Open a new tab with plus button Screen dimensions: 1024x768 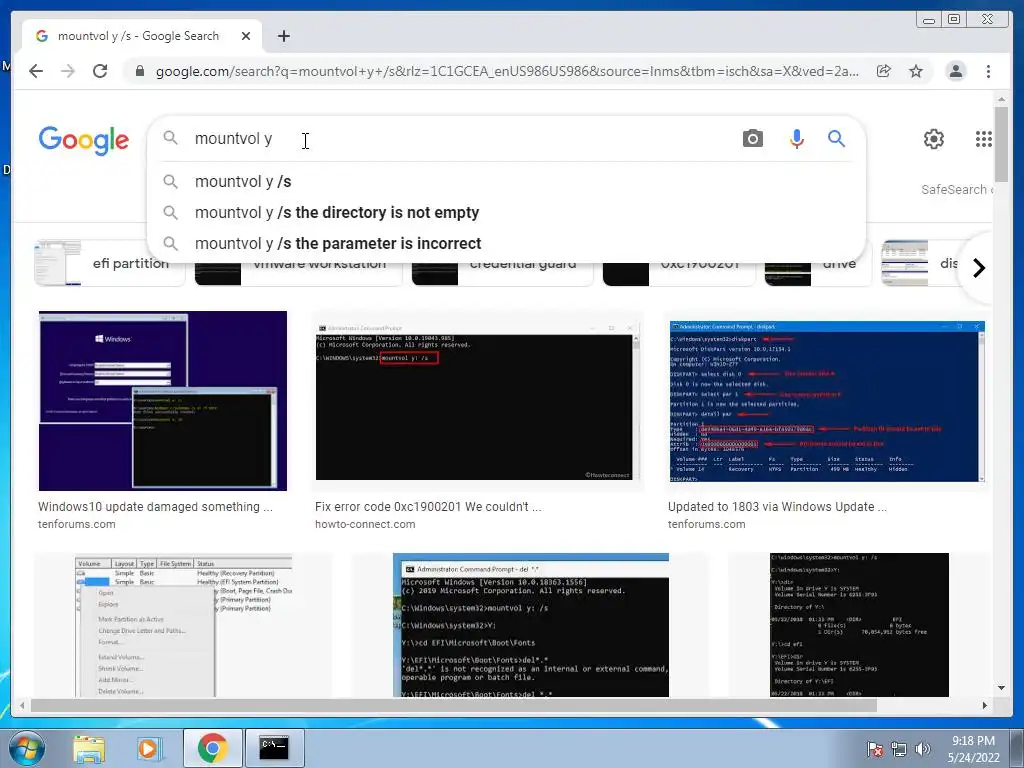pos(283,36)
